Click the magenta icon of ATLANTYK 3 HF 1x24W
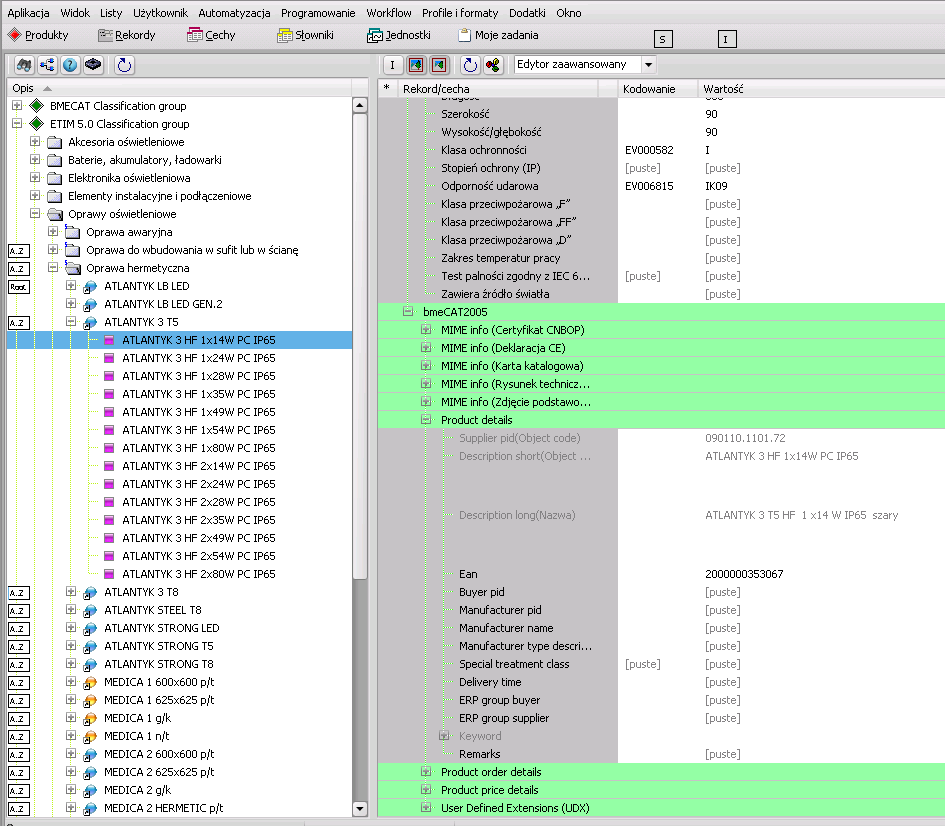The height and width of the screenshot is (826, 945). click(109, 358)
